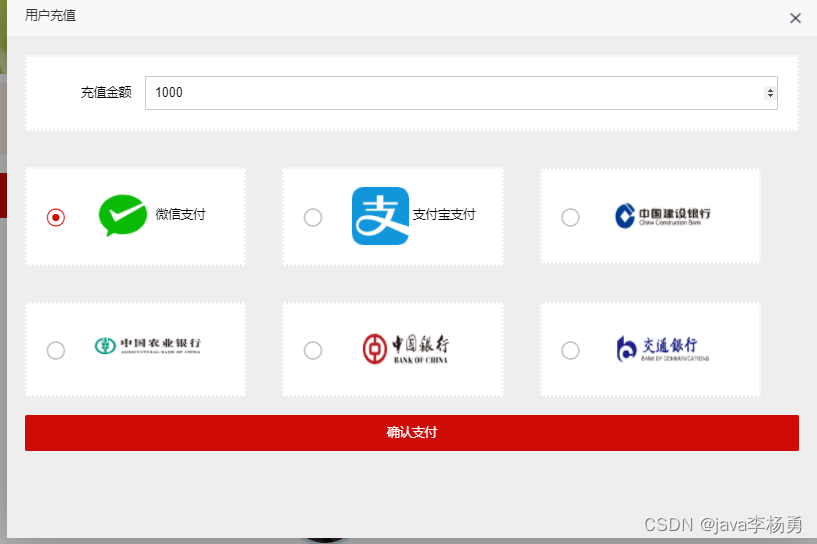Click the blue Alipay logo
Viewport: 817px width, 544px height.
tap(380, 216)
